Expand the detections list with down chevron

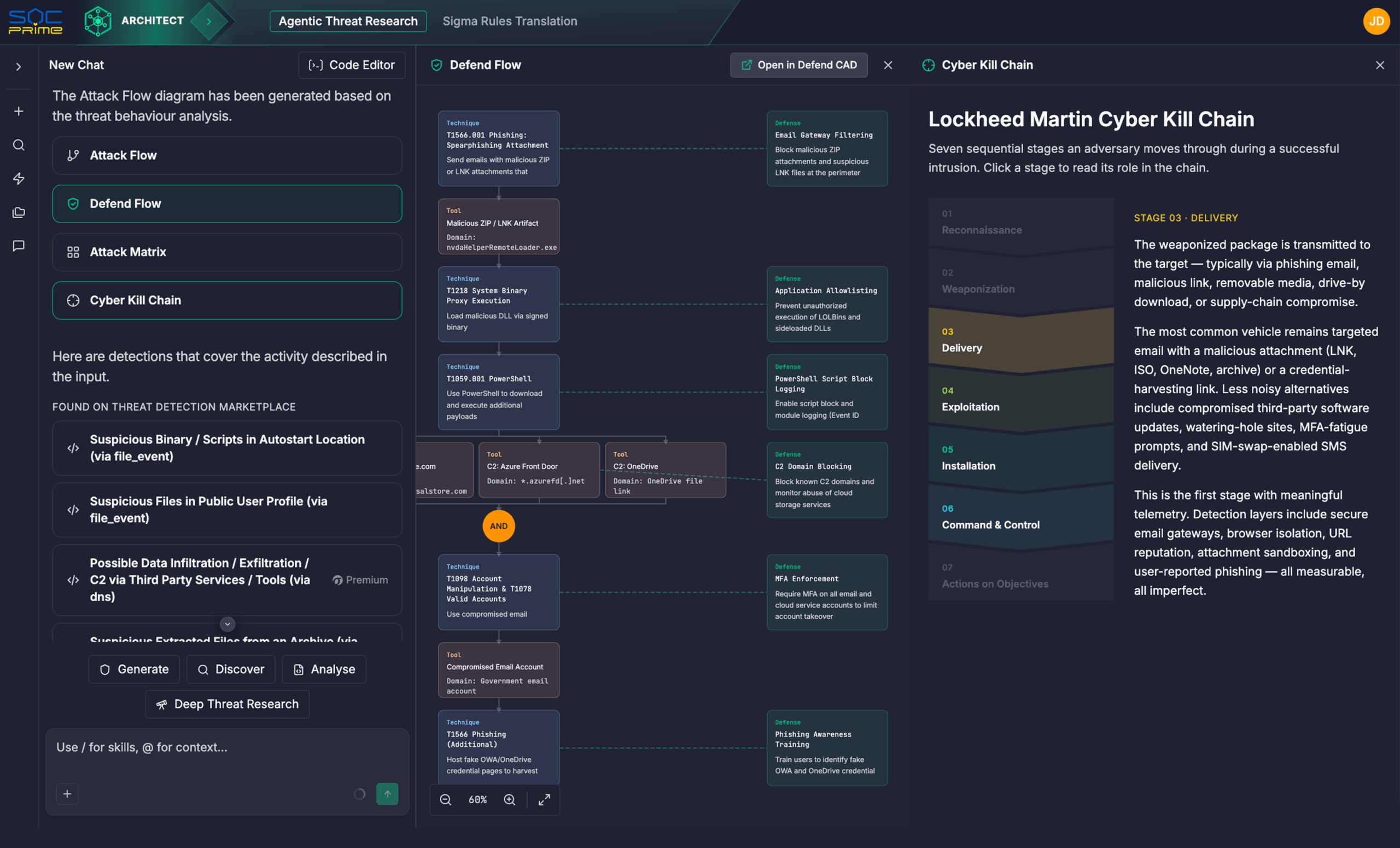tap(227, 624)
